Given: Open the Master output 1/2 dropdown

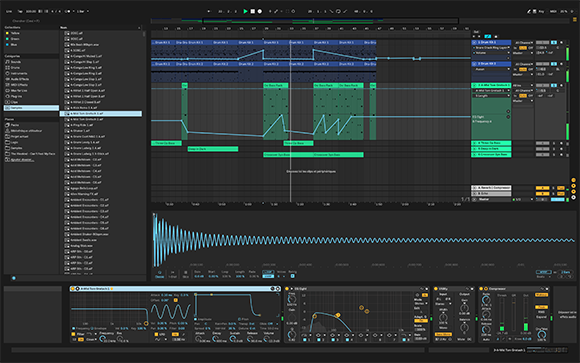Looking at the screenshot, I should tap(523, 199).
